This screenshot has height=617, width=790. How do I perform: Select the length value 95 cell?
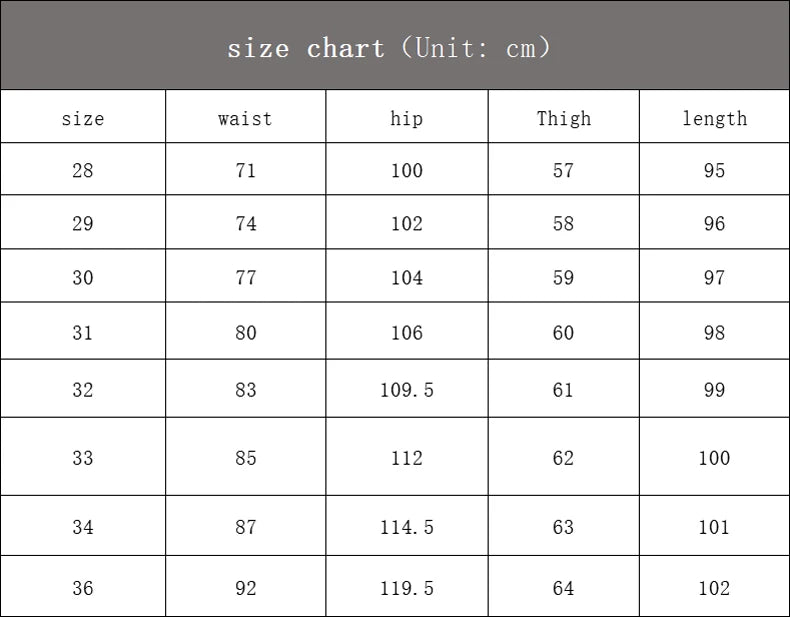[714, 170]
